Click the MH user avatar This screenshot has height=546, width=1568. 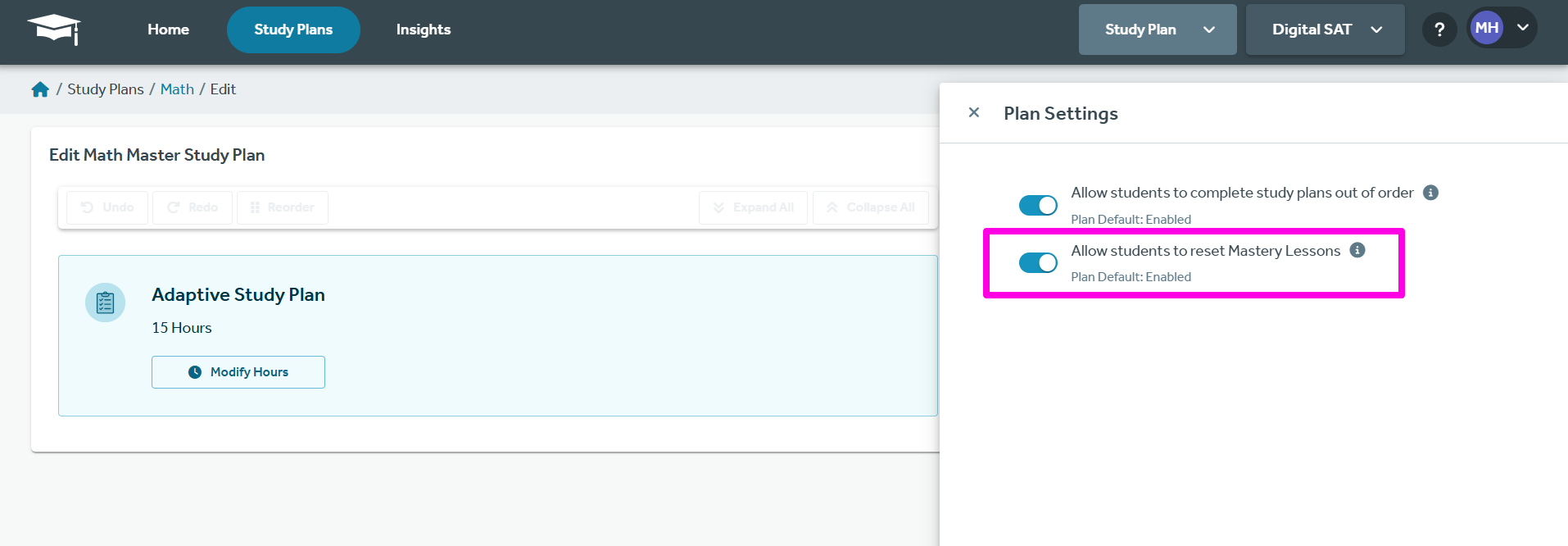tap(1486, 29)
